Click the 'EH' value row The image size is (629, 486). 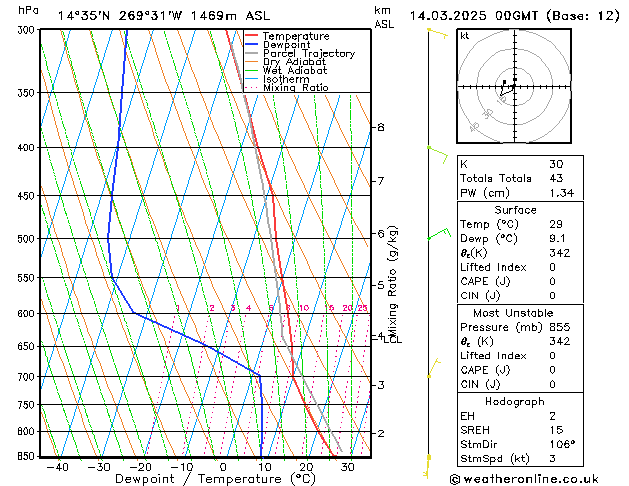click(520, 416)
